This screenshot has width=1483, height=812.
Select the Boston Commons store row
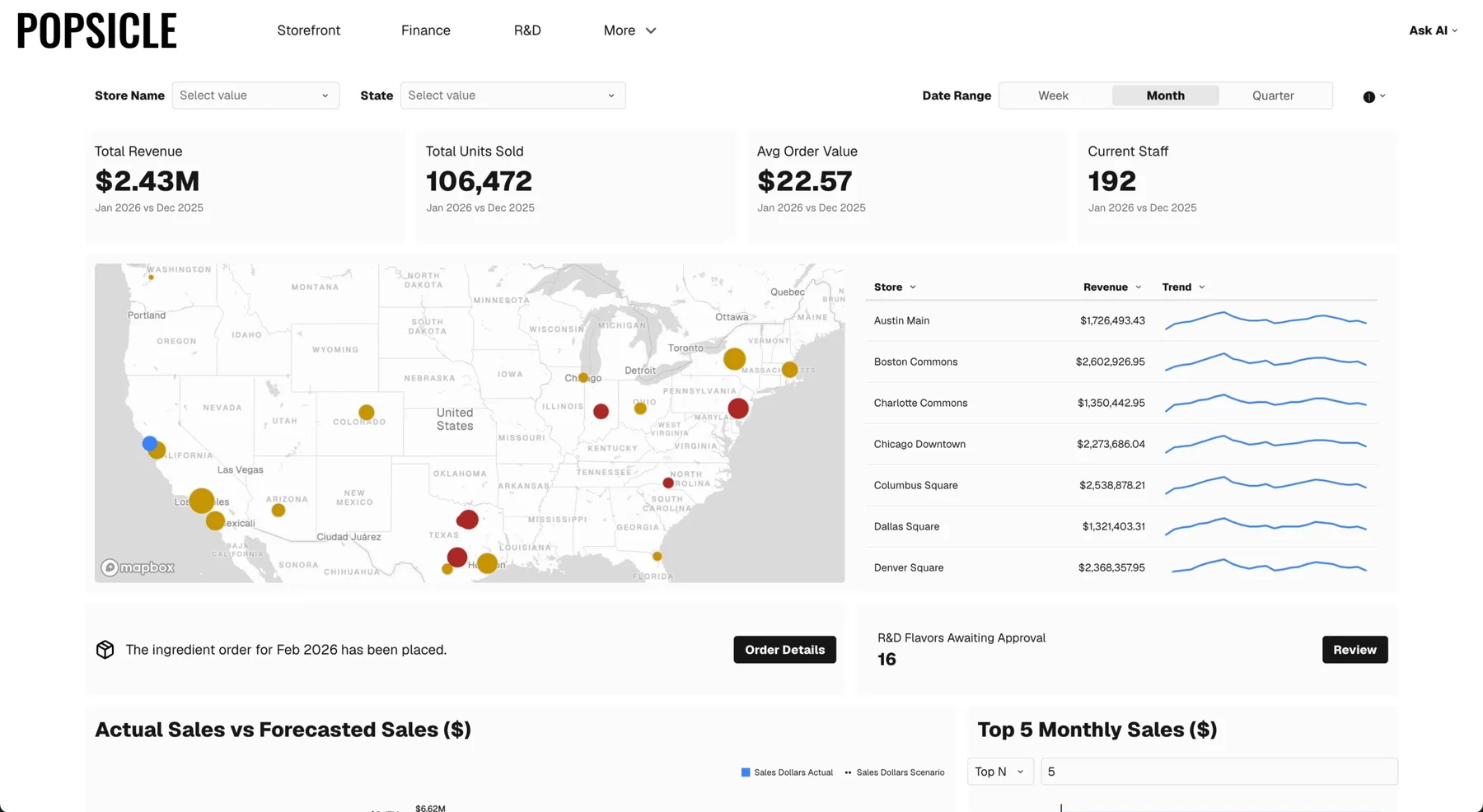1120,362
